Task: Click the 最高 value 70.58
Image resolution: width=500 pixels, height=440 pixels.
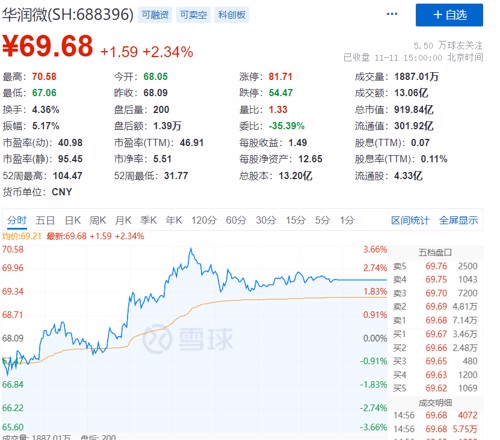Action: (x=44, y=77)
